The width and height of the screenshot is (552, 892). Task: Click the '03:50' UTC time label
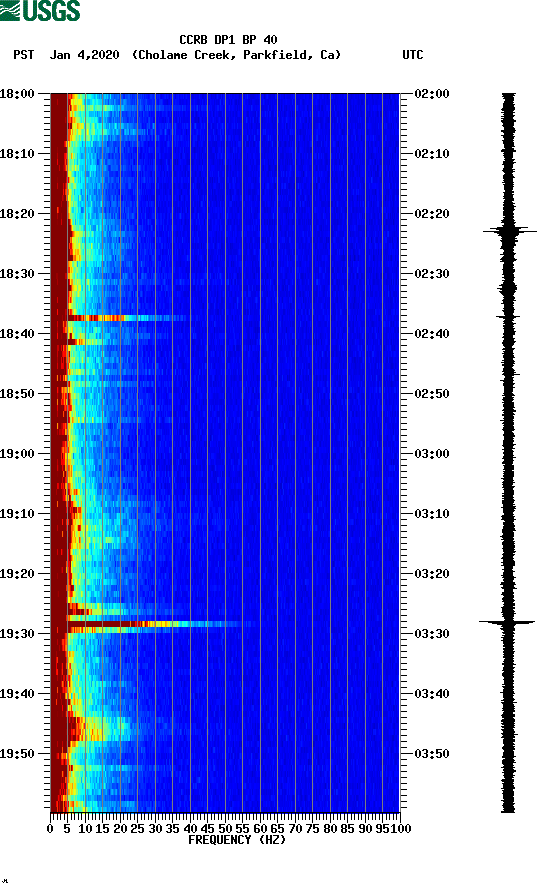432,754
